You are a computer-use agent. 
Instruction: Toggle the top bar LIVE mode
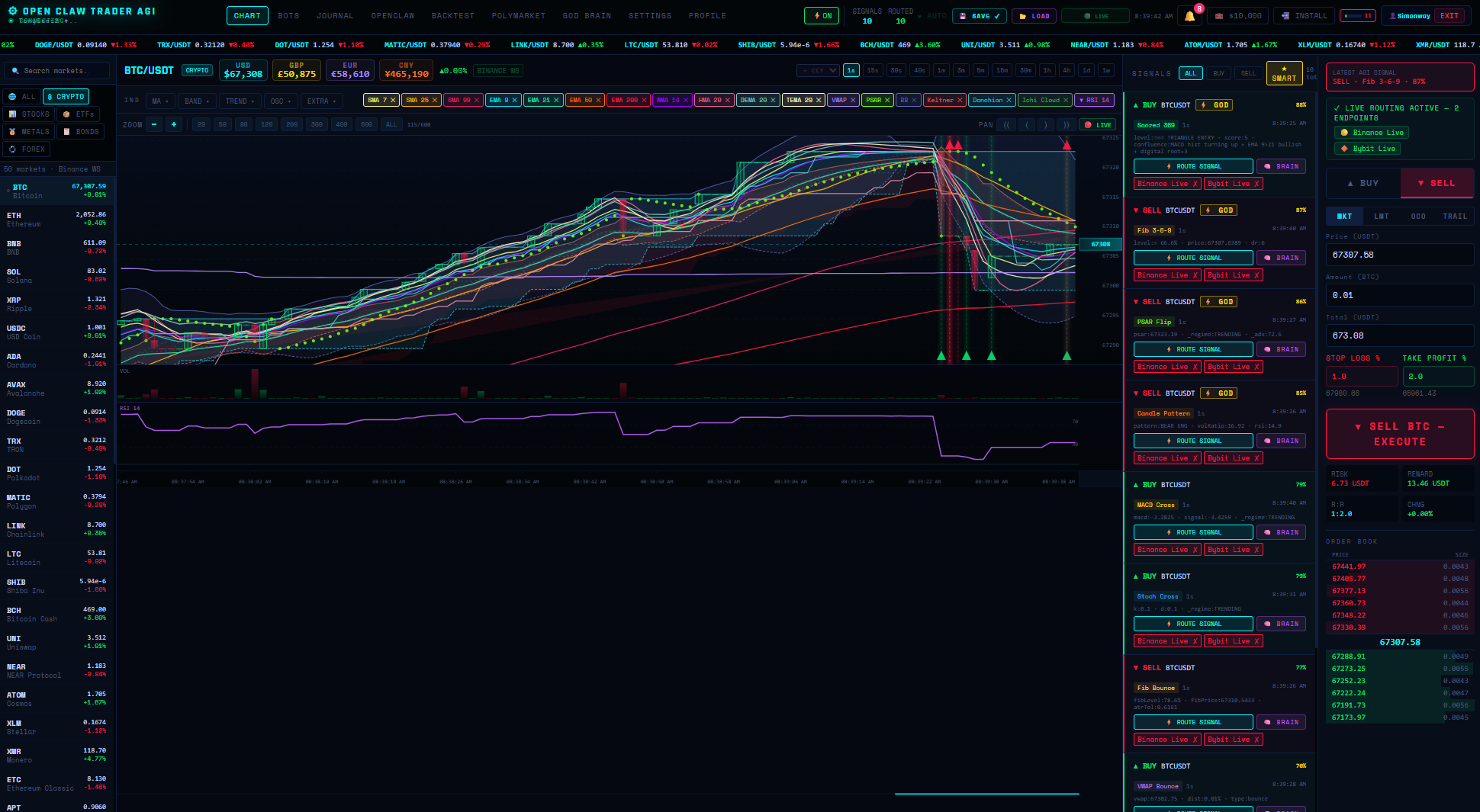coord(1096,16)
